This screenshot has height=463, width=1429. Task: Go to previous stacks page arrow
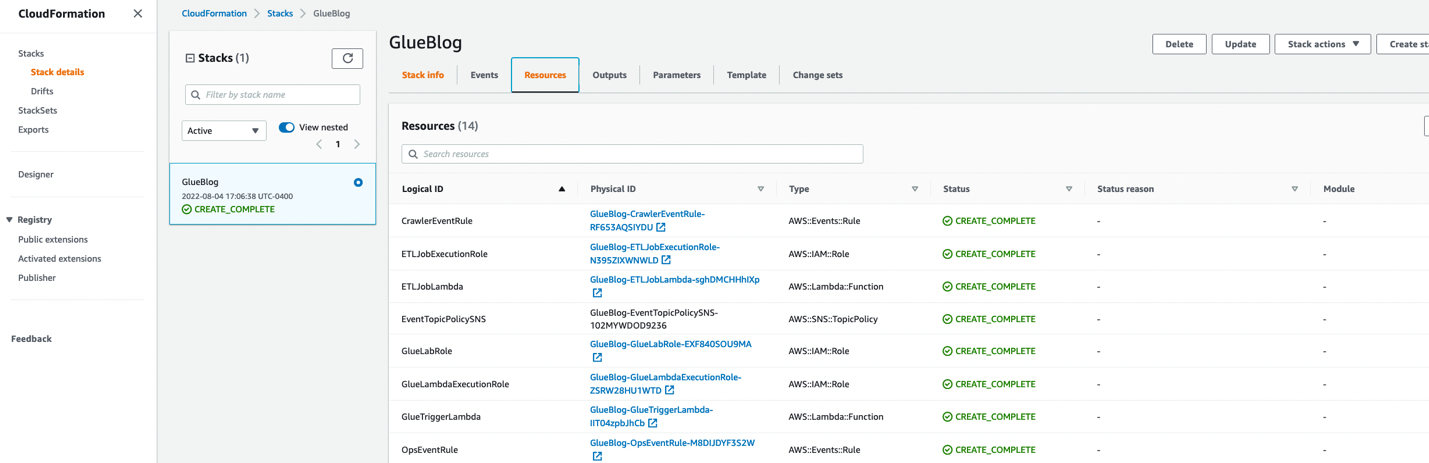(319, 145)
